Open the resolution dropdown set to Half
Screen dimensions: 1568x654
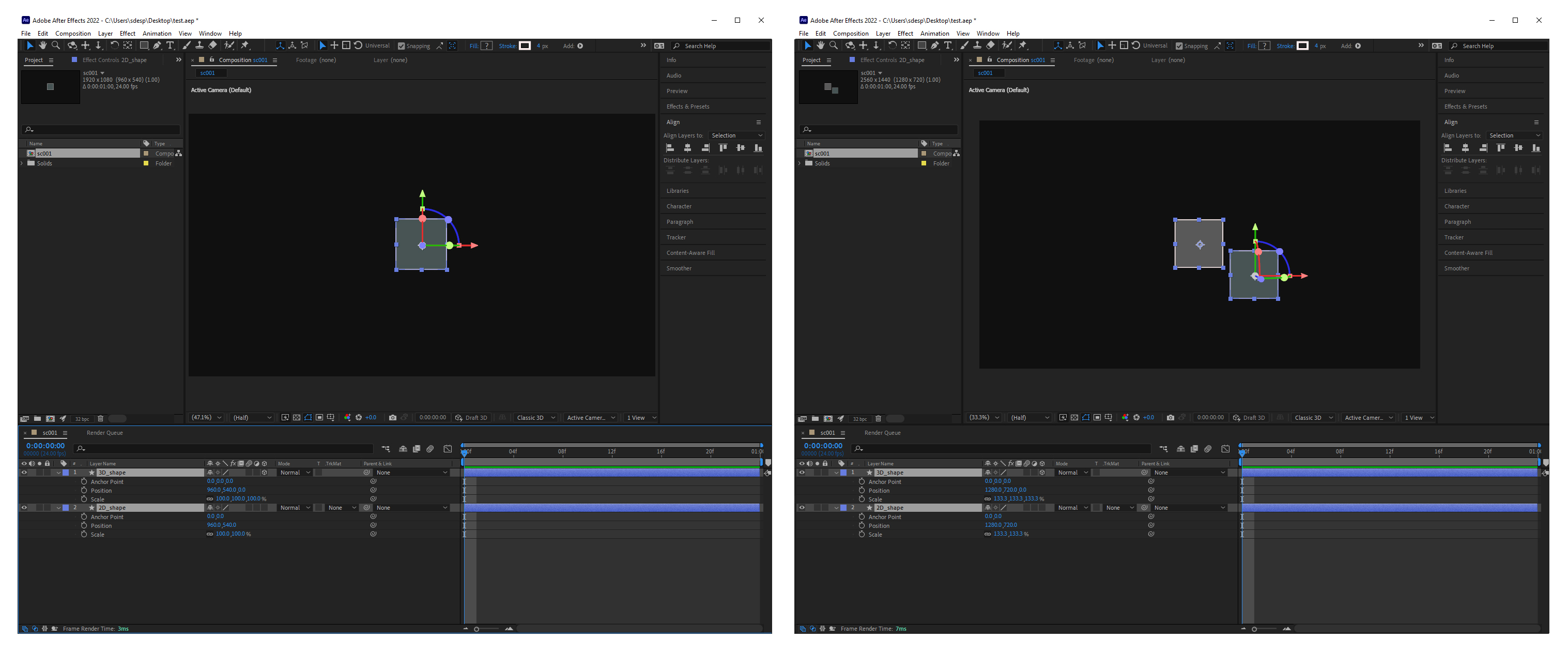(x=251, y=418)
